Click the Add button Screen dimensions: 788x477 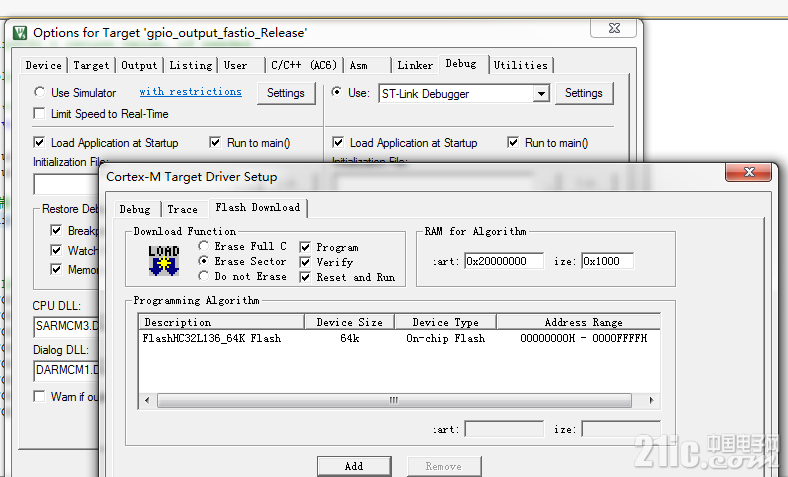tap(354, 466)
